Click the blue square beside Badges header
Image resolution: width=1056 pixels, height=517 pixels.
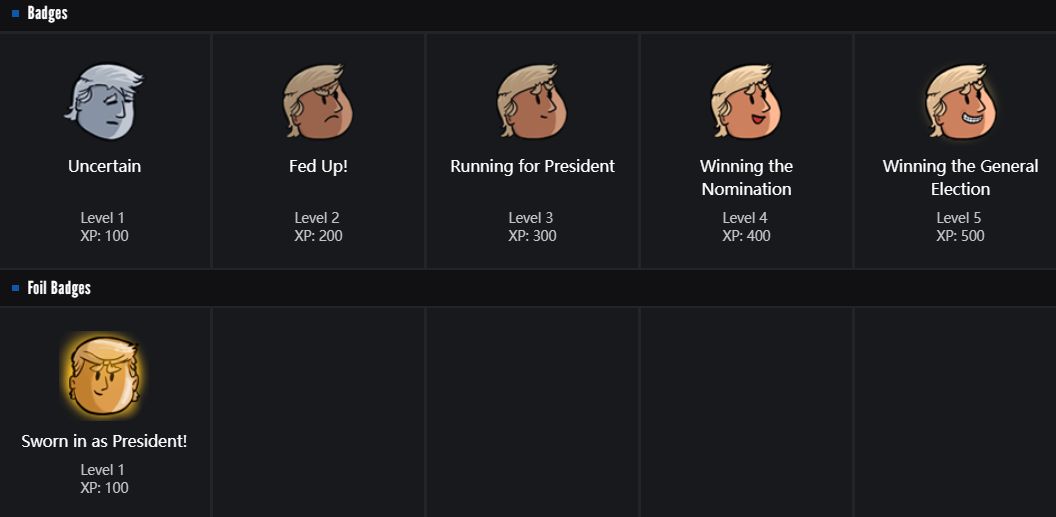tap(15, 14)
